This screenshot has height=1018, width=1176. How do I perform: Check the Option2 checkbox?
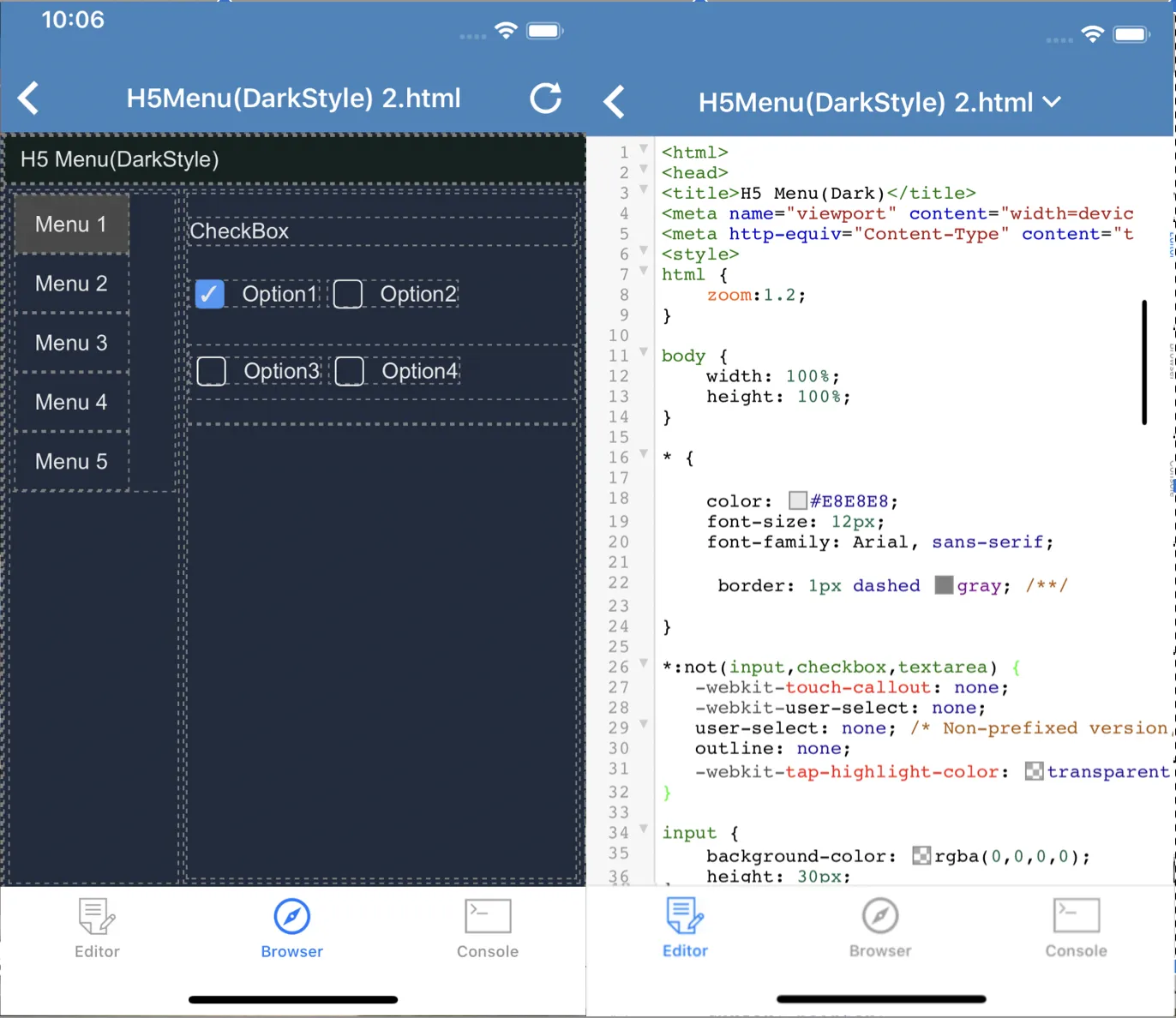[x=348, y=294]
